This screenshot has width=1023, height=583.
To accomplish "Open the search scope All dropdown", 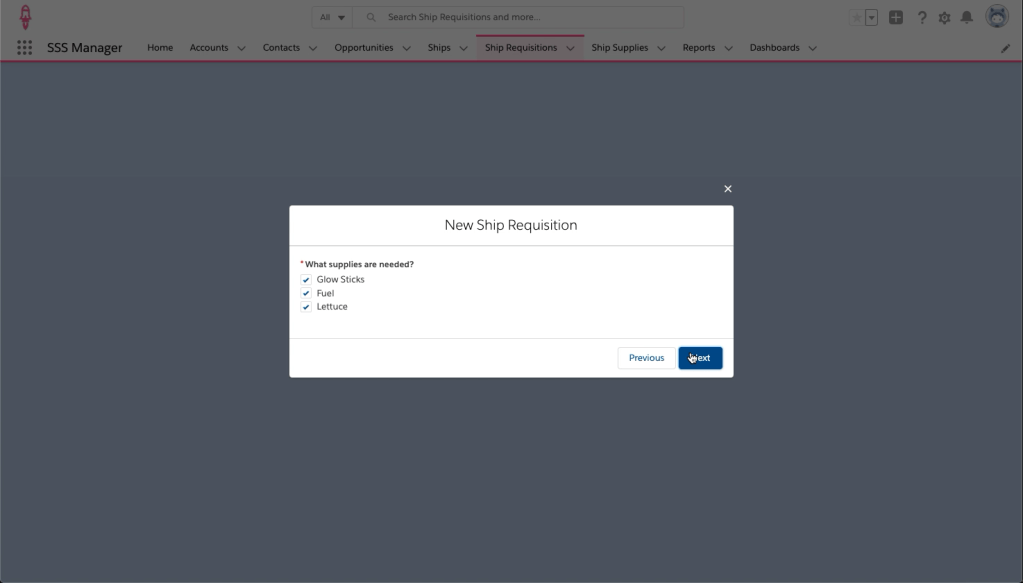I will tap(333, 17).
